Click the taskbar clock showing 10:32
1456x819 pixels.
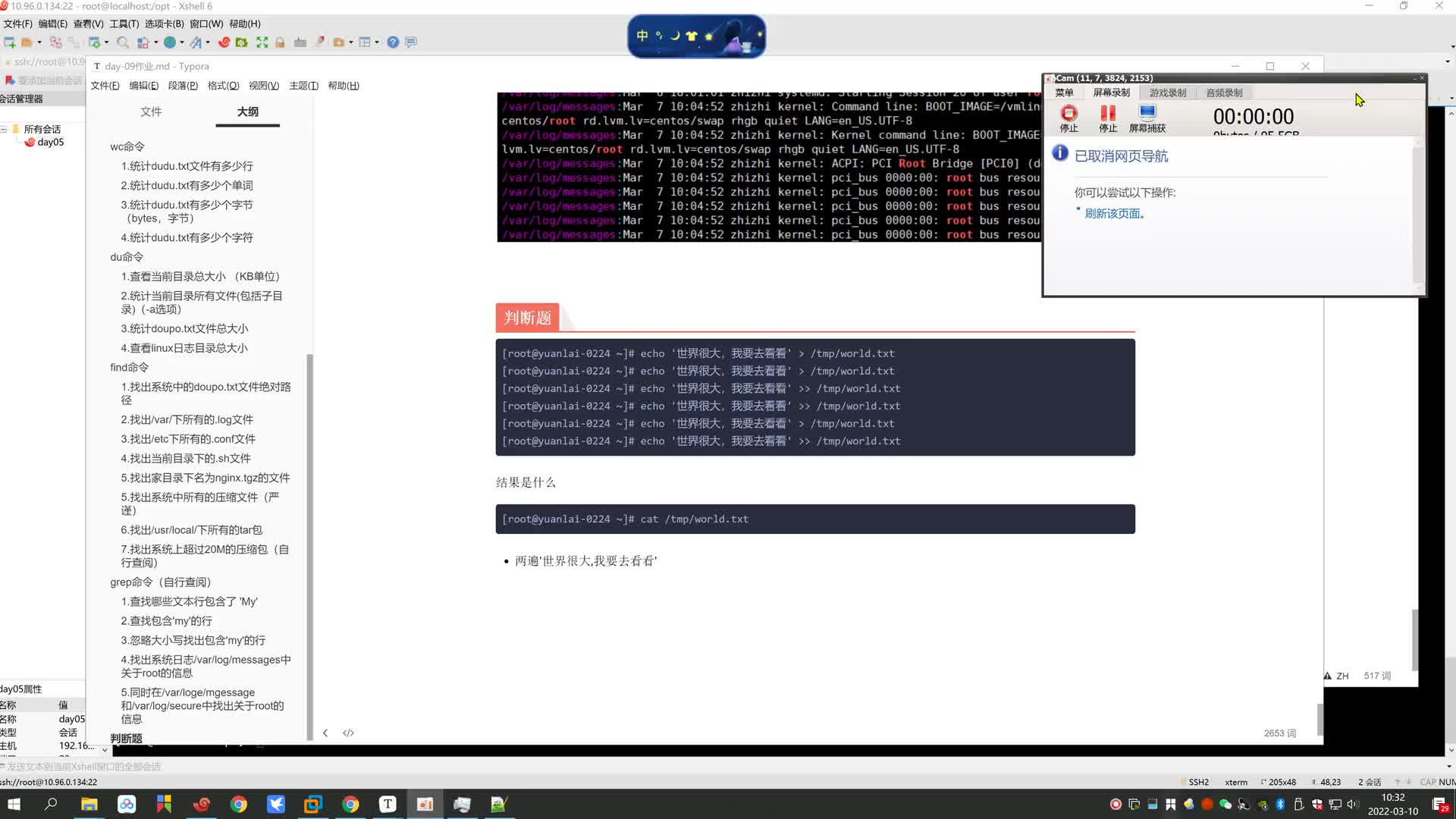[x=1393, y=805]
